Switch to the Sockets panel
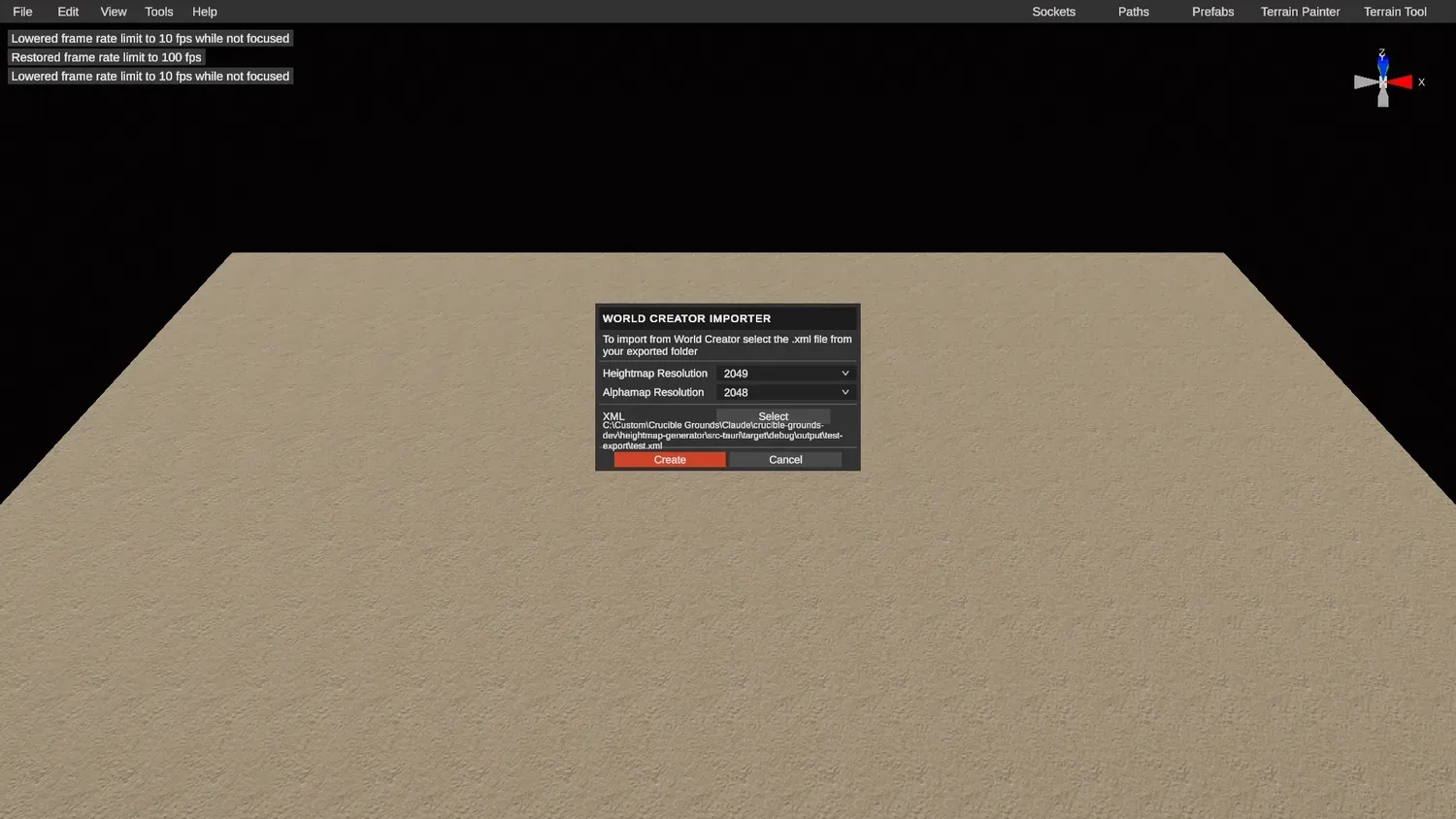1456x819 pixels. coord(1054,12)
